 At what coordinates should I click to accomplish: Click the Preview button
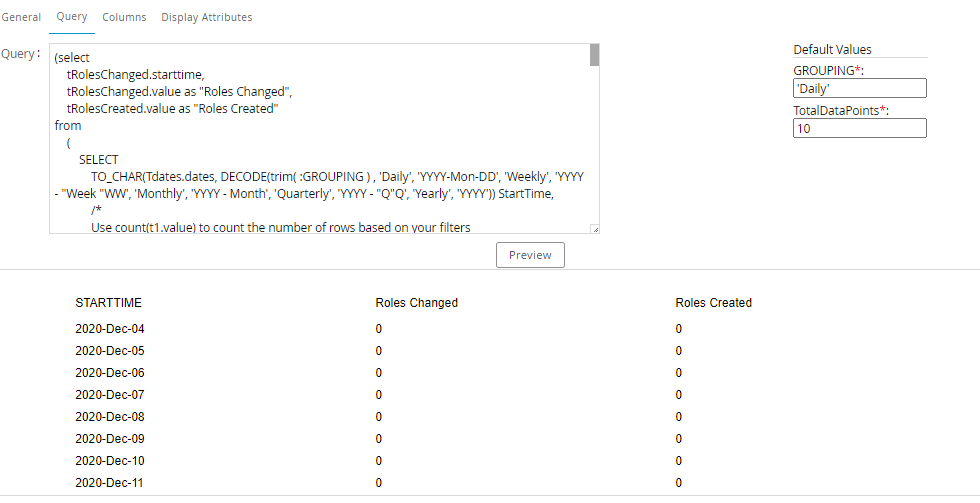point(530,255)
